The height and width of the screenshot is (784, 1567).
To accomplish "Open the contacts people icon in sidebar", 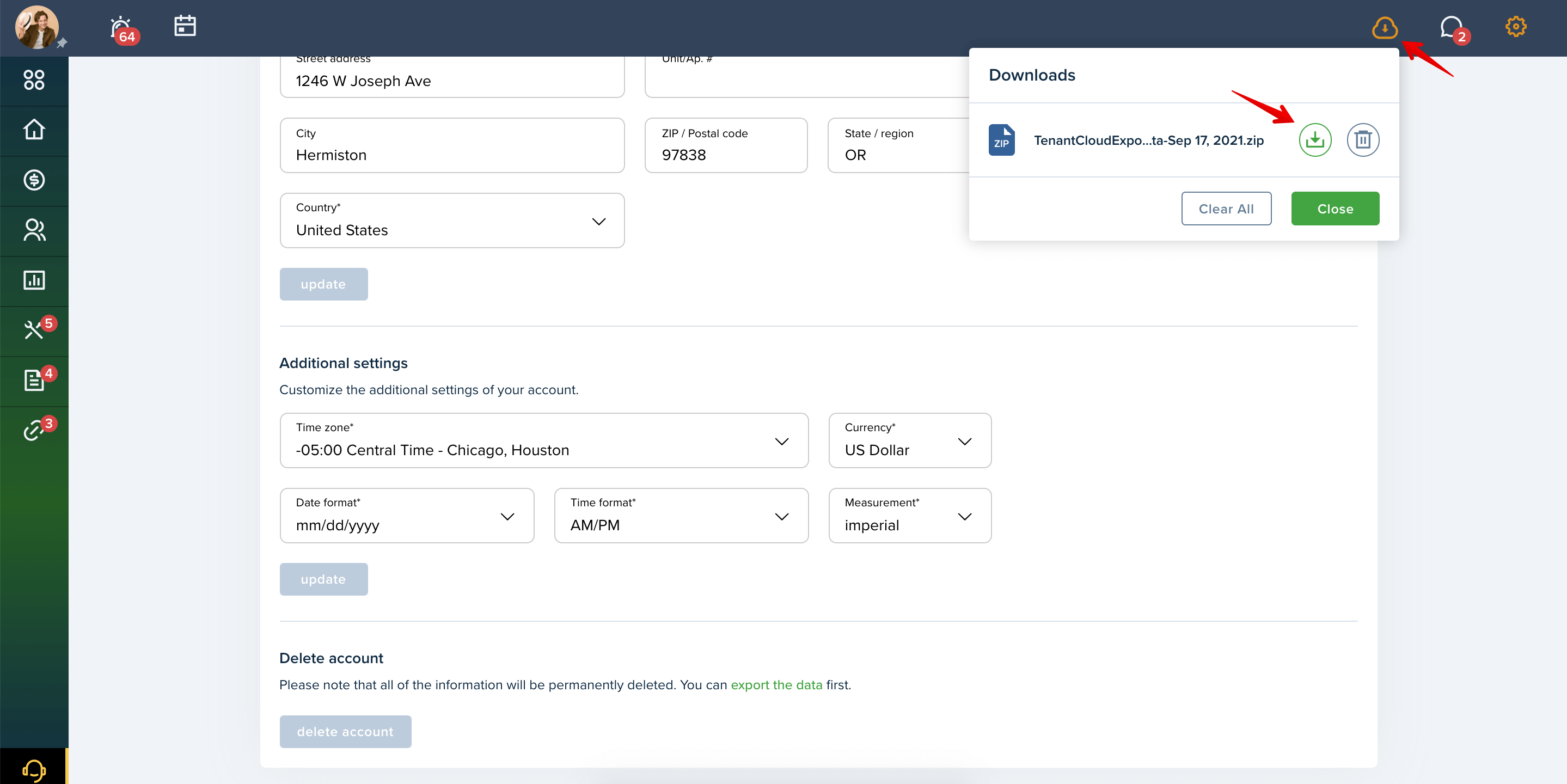I will pos(34,230).
